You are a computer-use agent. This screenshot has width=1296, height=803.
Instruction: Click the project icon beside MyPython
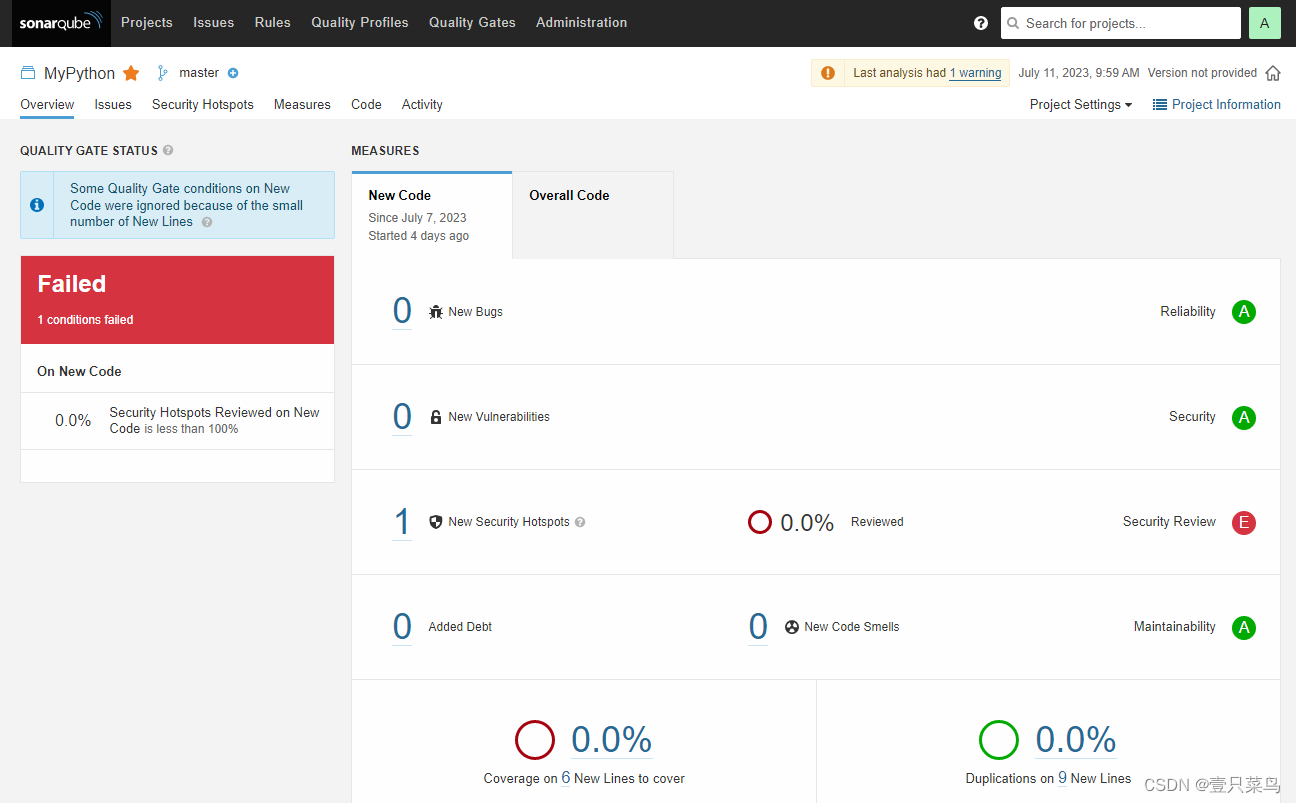point(28,73)
